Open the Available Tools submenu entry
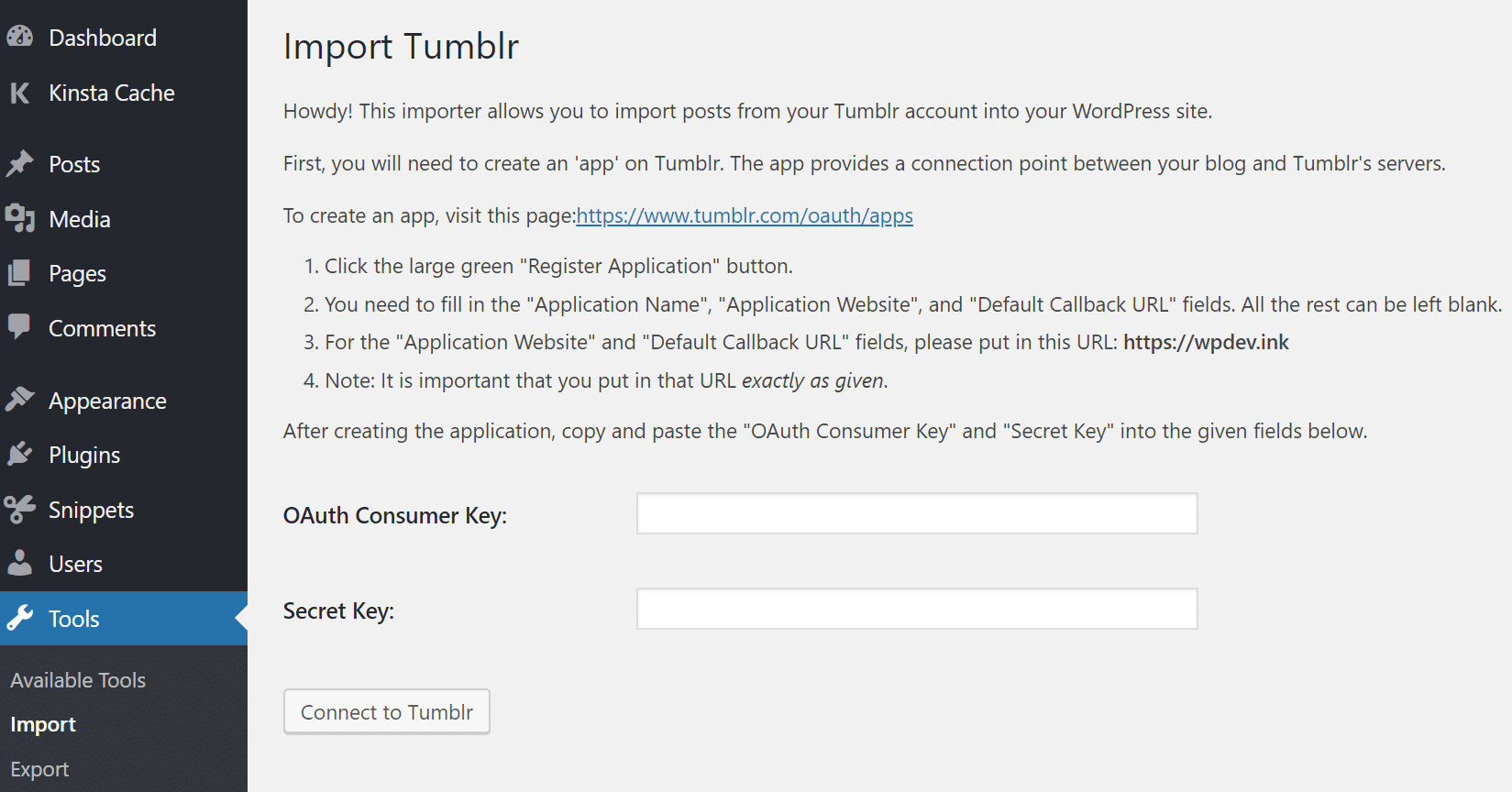The height and width of the screenshot is (792, 1512). click(77, 679)
